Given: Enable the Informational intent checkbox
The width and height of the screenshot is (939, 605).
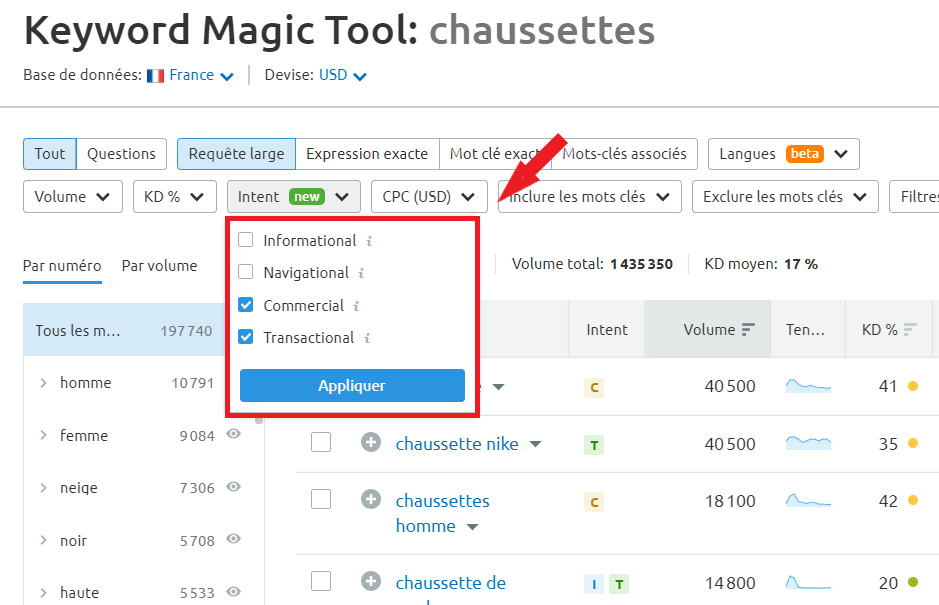Looking at the screenshot, I should click(245, 240).
